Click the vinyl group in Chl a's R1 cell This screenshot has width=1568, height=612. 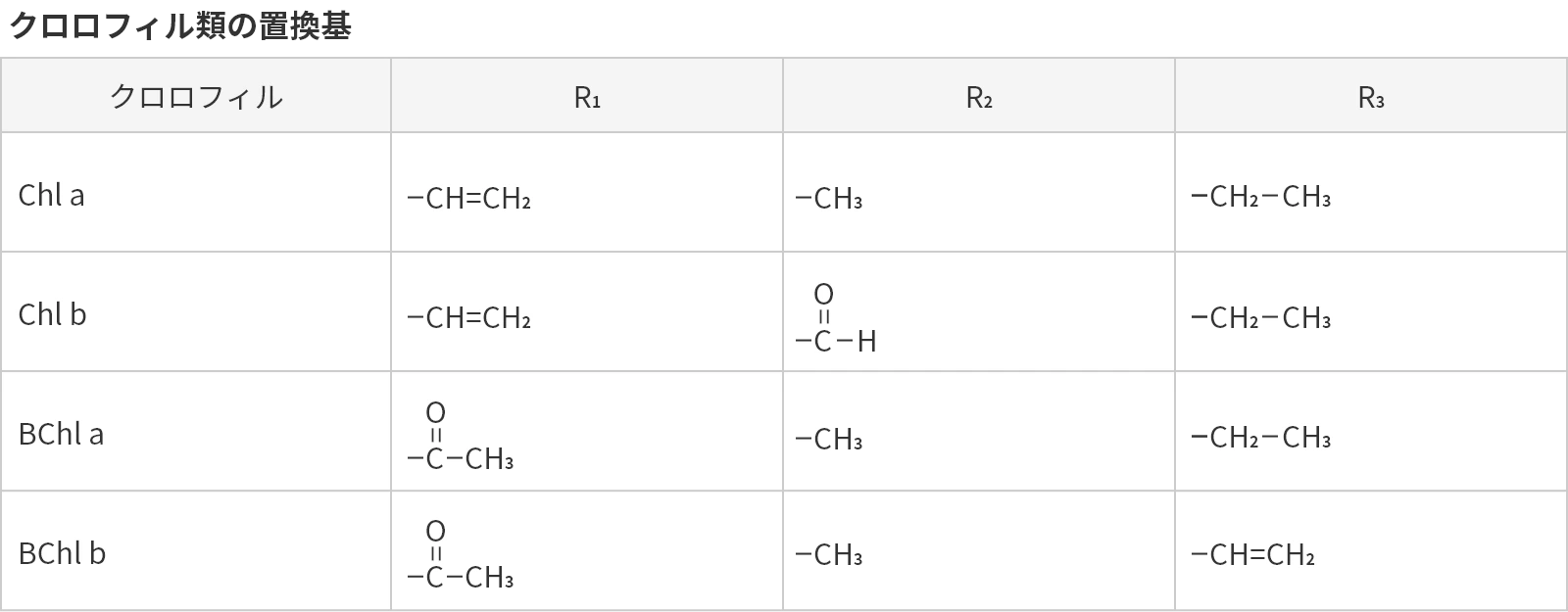pyautogui.click(x=468, y=199)
